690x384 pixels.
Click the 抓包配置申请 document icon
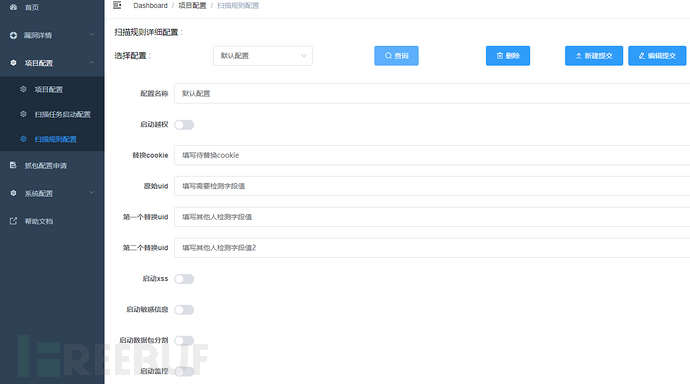click(13, 165)
